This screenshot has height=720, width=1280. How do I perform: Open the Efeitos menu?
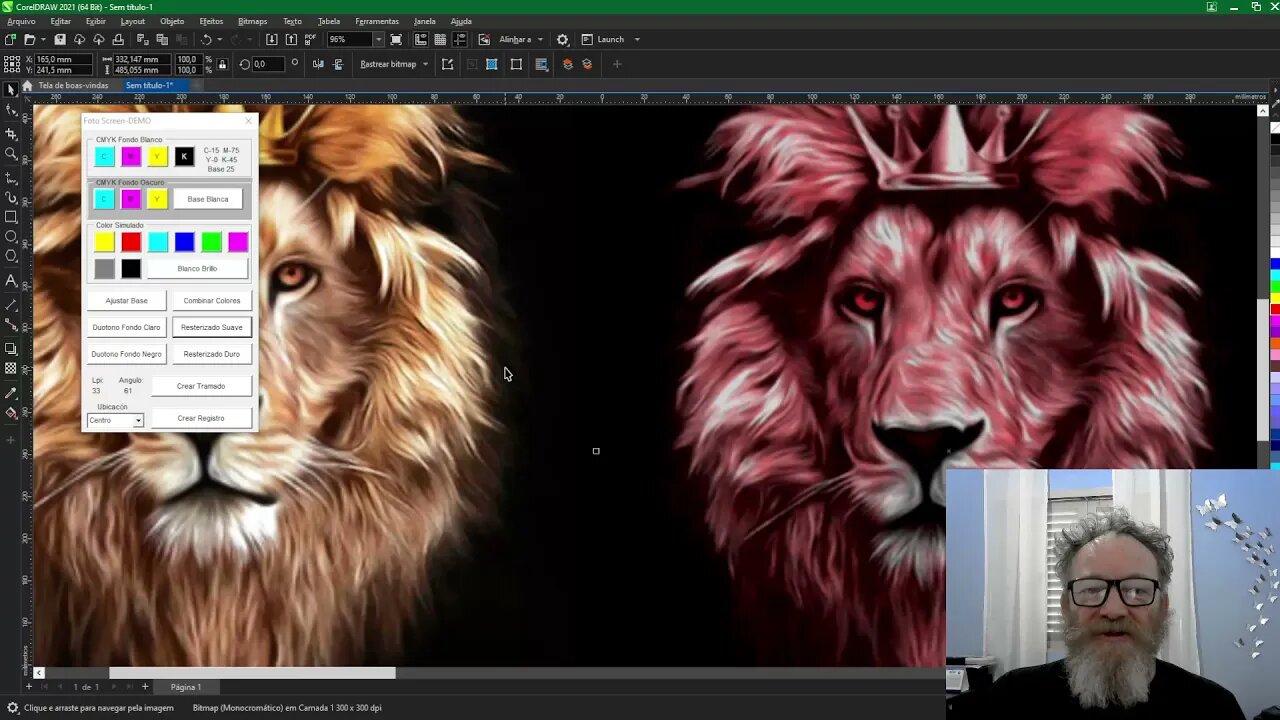point(211,21)
